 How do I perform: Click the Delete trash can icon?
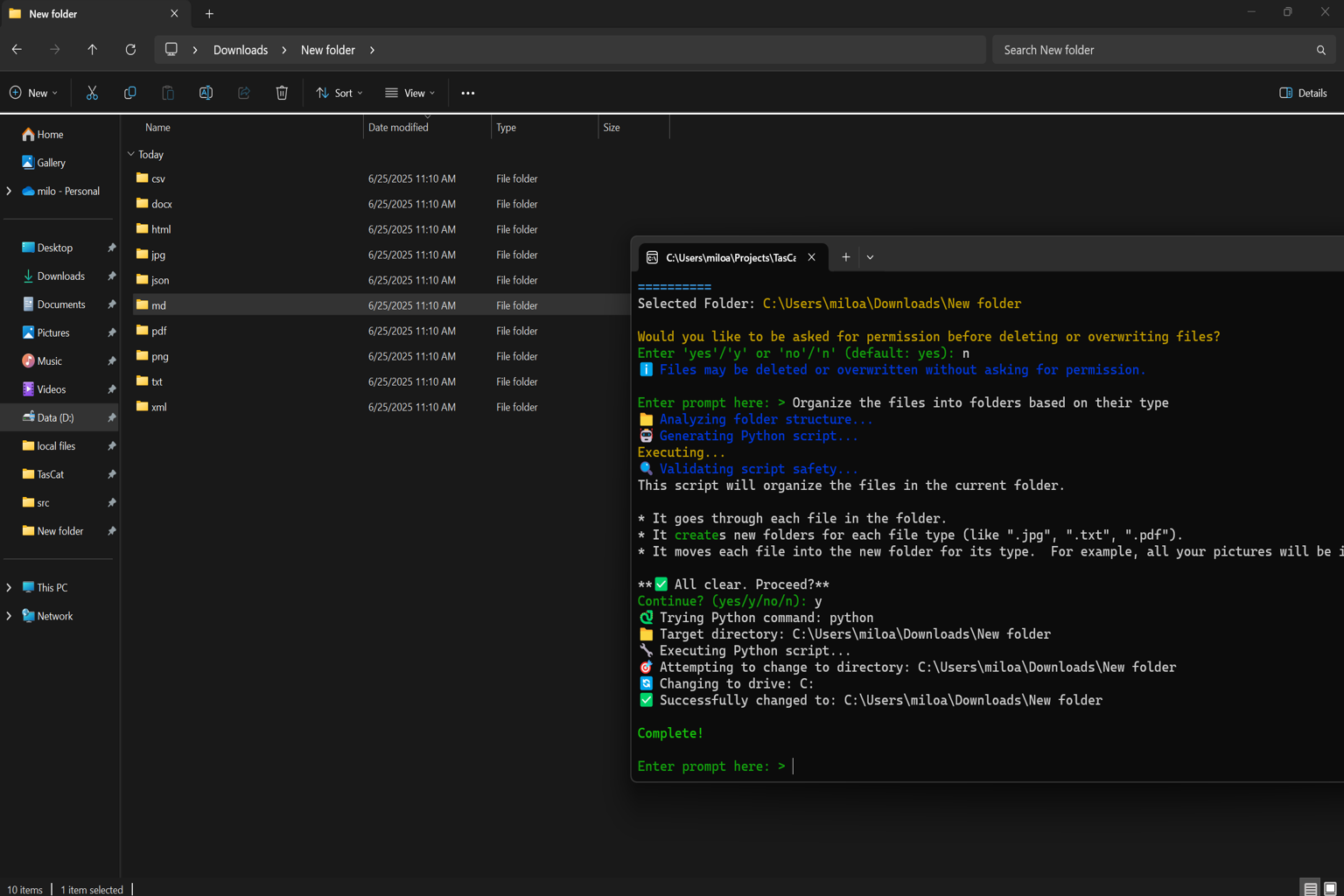point(282,93)
